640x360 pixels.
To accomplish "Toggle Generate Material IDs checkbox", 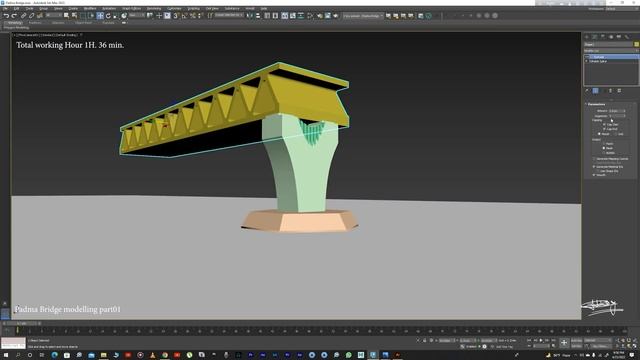I will point(594,167).
